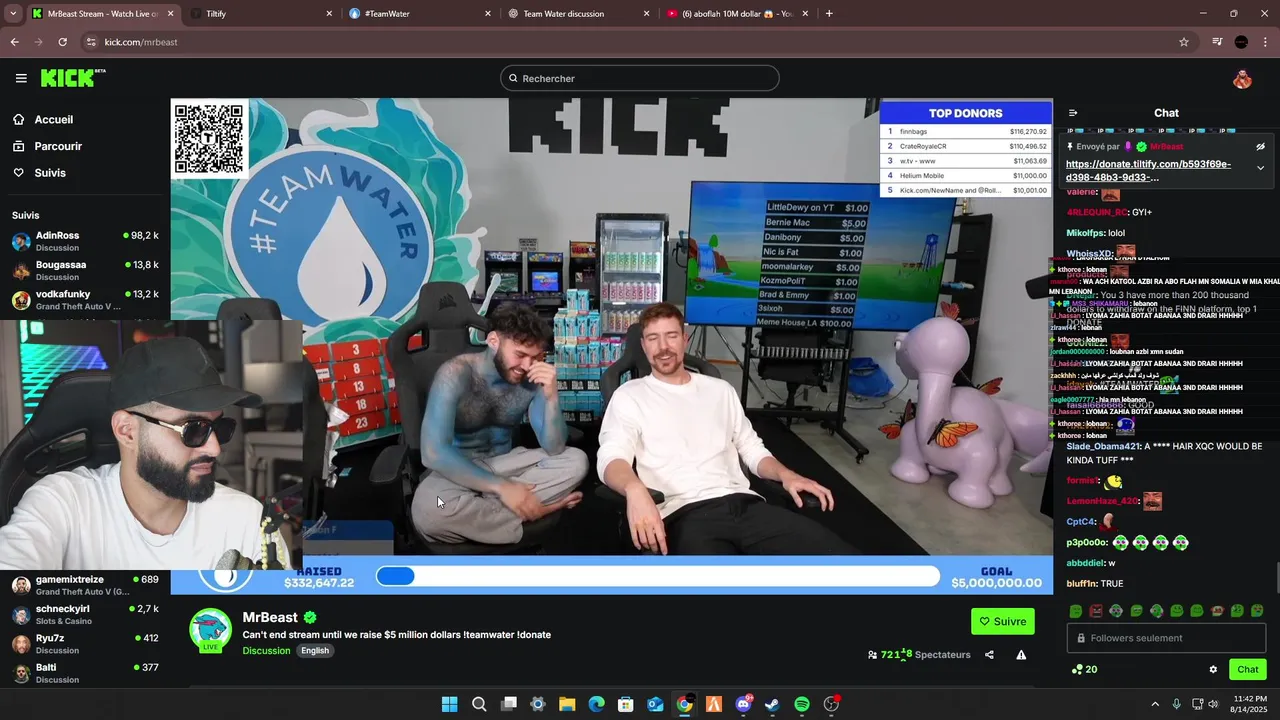Open Task View on taskbar
Image resolution: width=1280 pixels, height=720 pixels.
(x=509, y=704)
